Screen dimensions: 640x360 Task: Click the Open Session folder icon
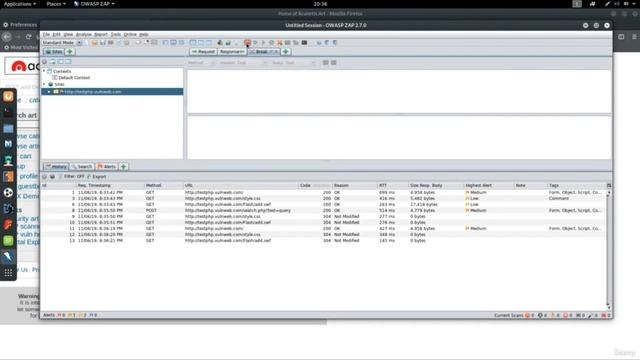(x=95, y=42)
